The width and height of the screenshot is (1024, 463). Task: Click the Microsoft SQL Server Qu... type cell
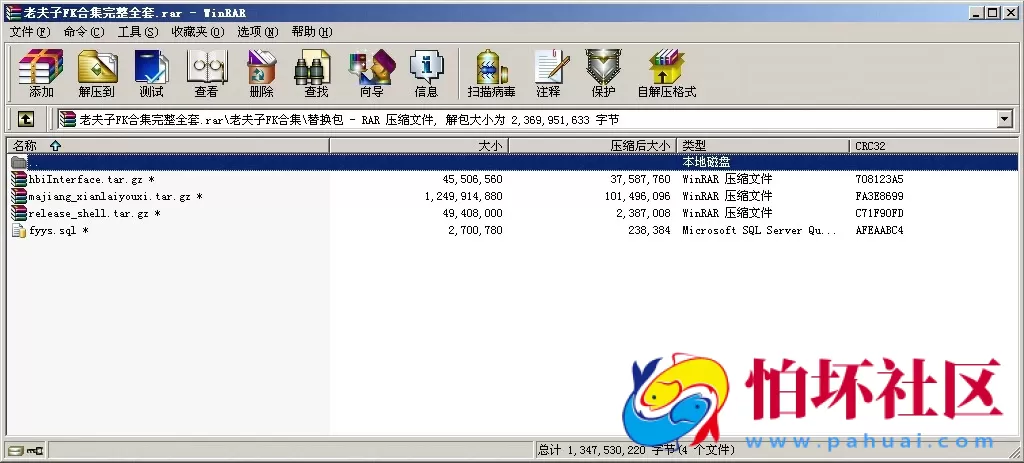(x=760, y=230)
